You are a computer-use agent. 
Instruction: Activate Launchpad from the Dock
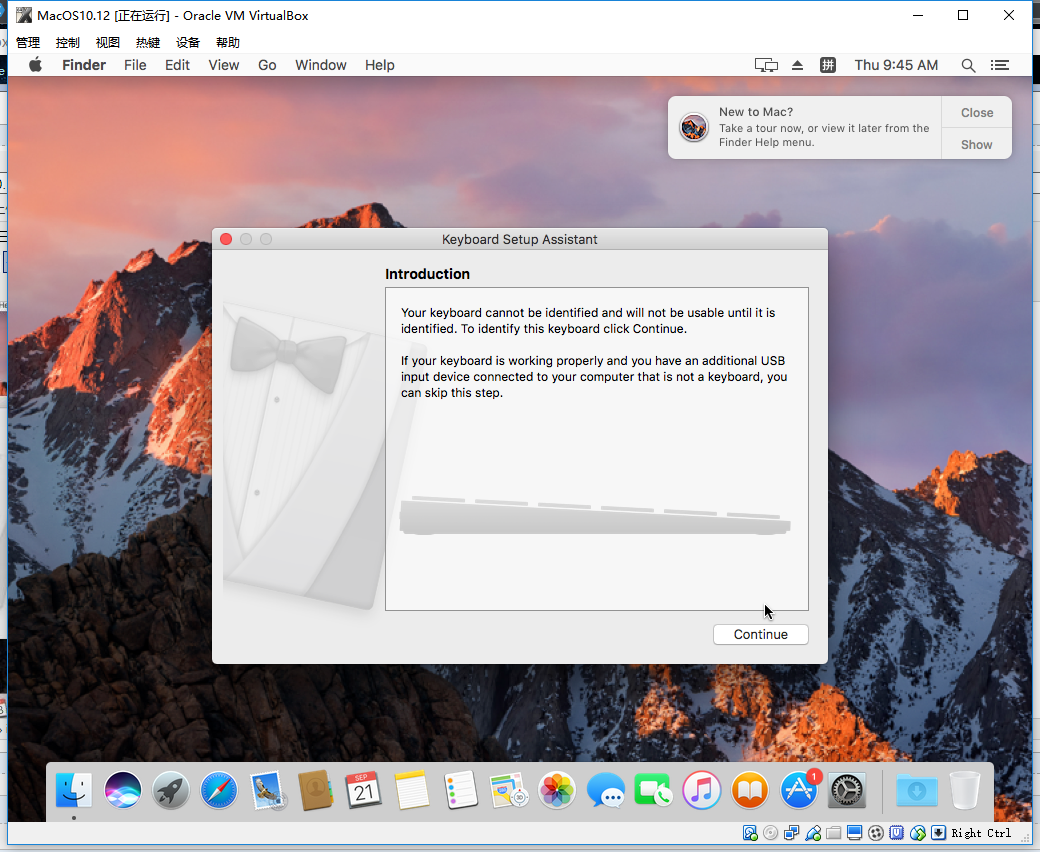point(170,790)
